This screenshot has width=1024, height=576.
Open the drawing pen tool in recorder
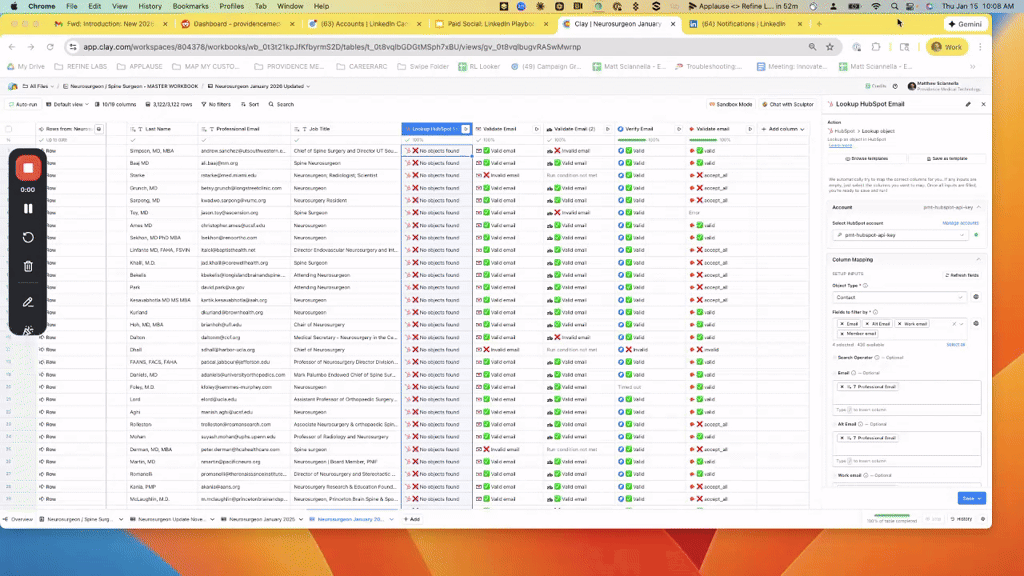pos(28,301)
